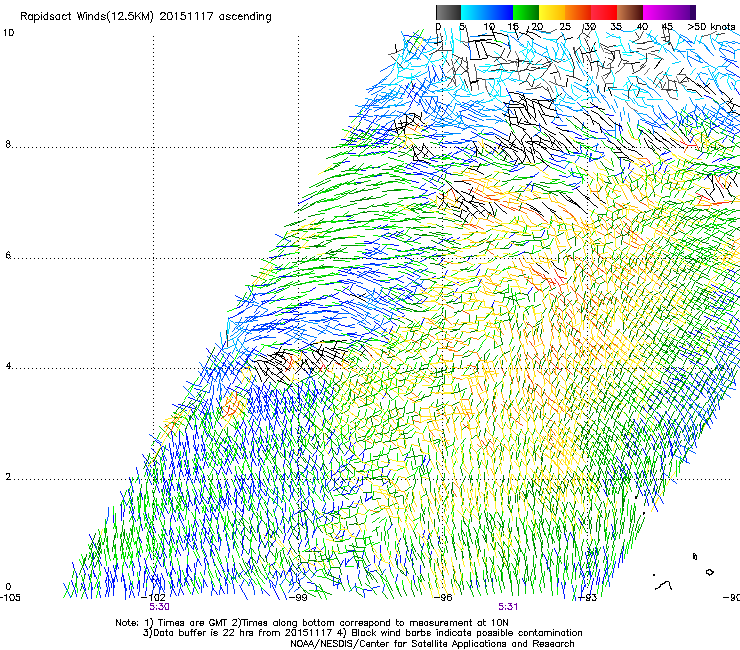
Task: Click the coastline squiggle at bottom right
Action: [664, 585]
